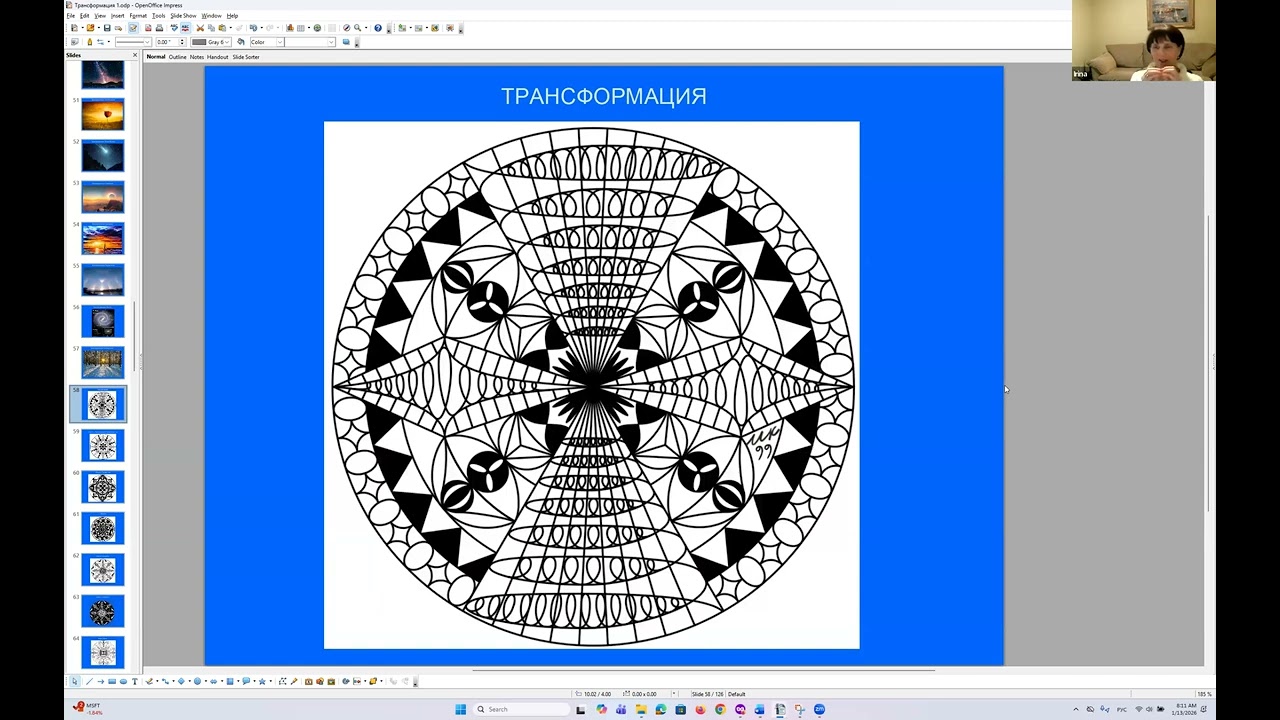This screenshot has width=1280, height=720.
Task: Switch to the Notes view tab
Action: click(197, 57)
